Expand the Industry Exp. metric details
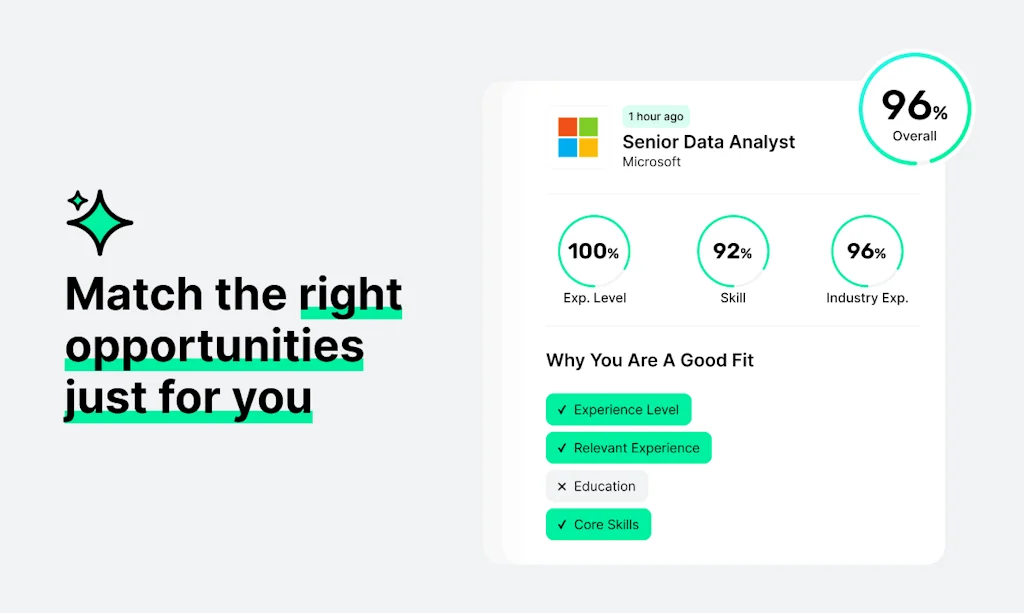 pos(867,251)
